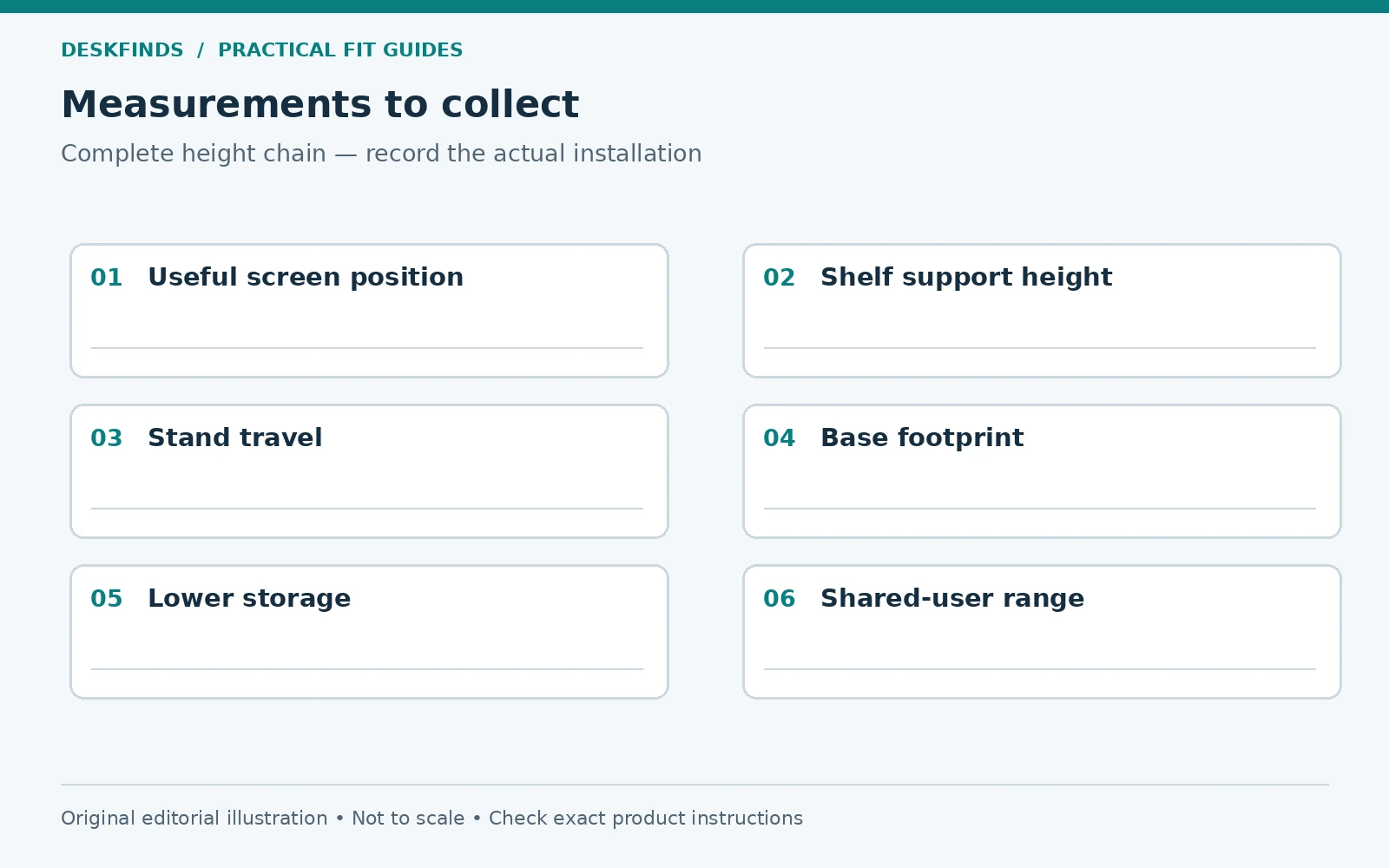Viewport: 1389px width, 868px height.
Task: Select the 'Measurements to collect' heading
Action: point(319,104)
